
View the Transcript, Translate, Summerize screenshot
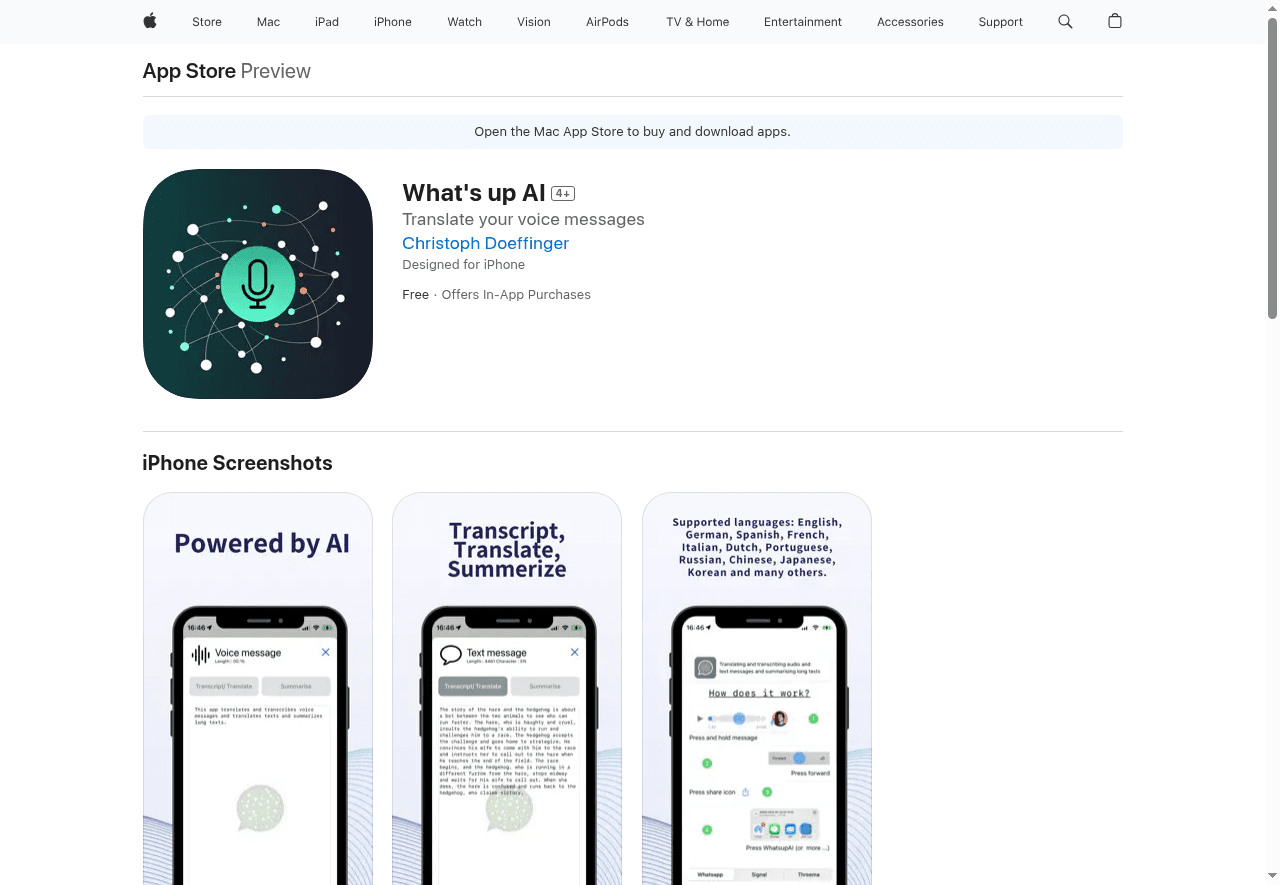(507, 689)
